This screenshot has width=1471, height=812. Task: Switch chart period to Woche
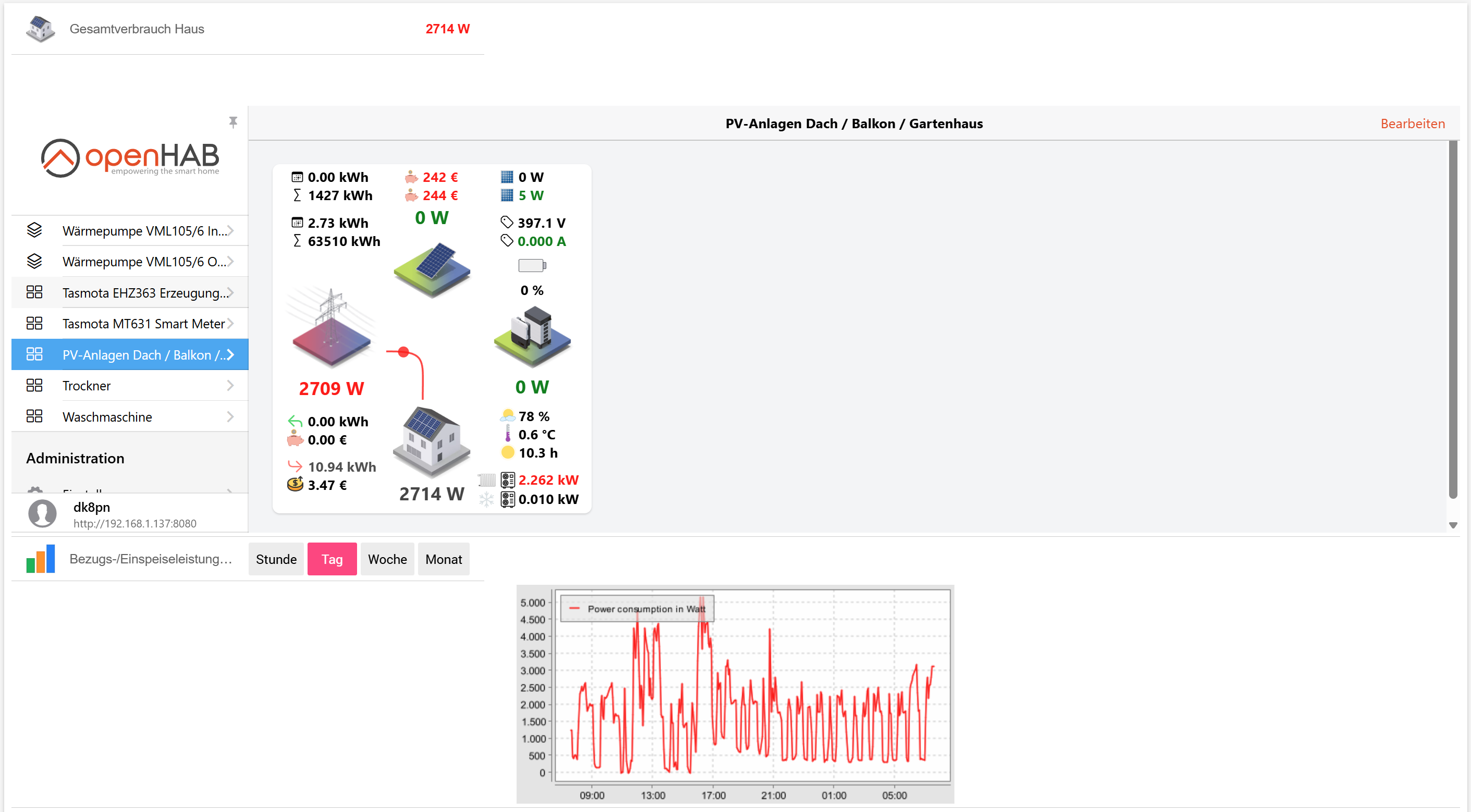pos(387,559)
